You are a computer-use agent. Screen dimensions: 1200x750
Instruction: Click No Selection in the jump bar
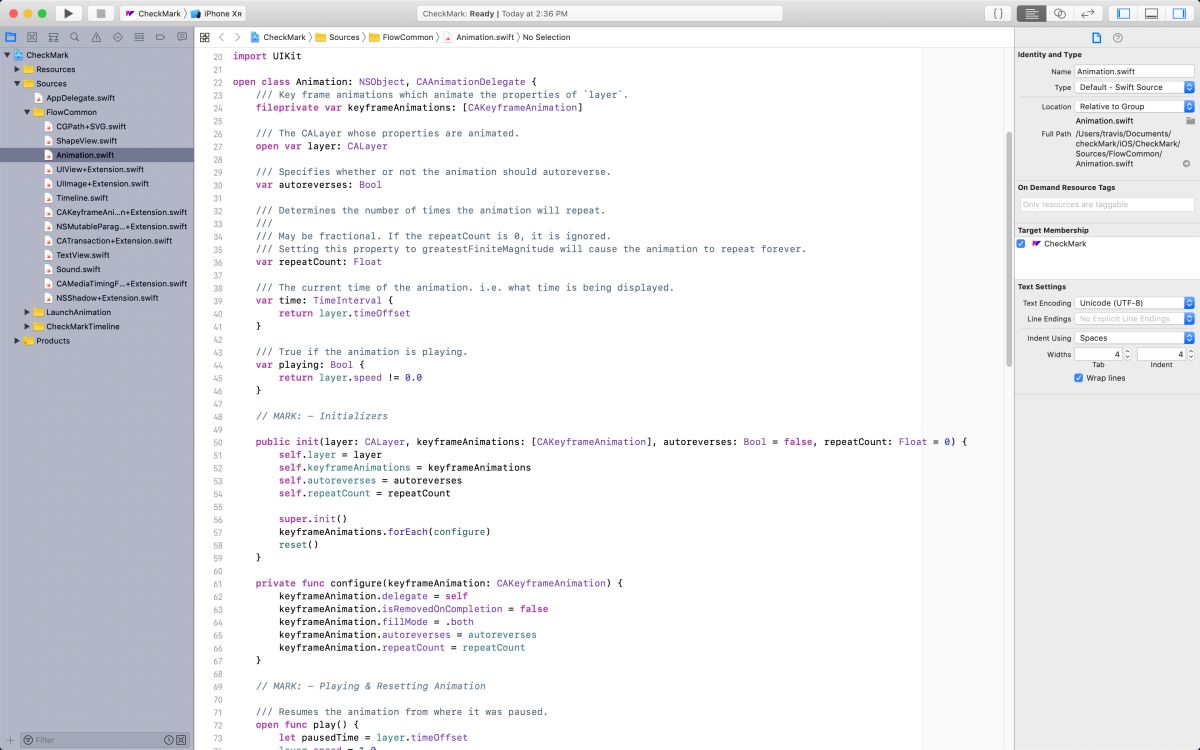coord(547,37)
